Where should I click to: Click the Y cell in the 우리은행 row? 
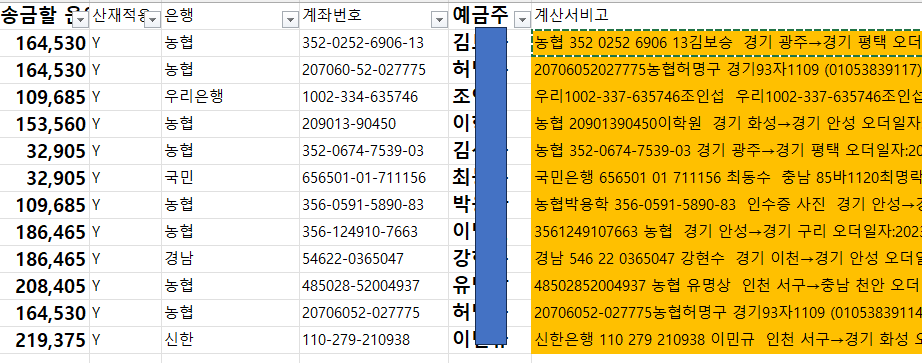tap(125, 97)
